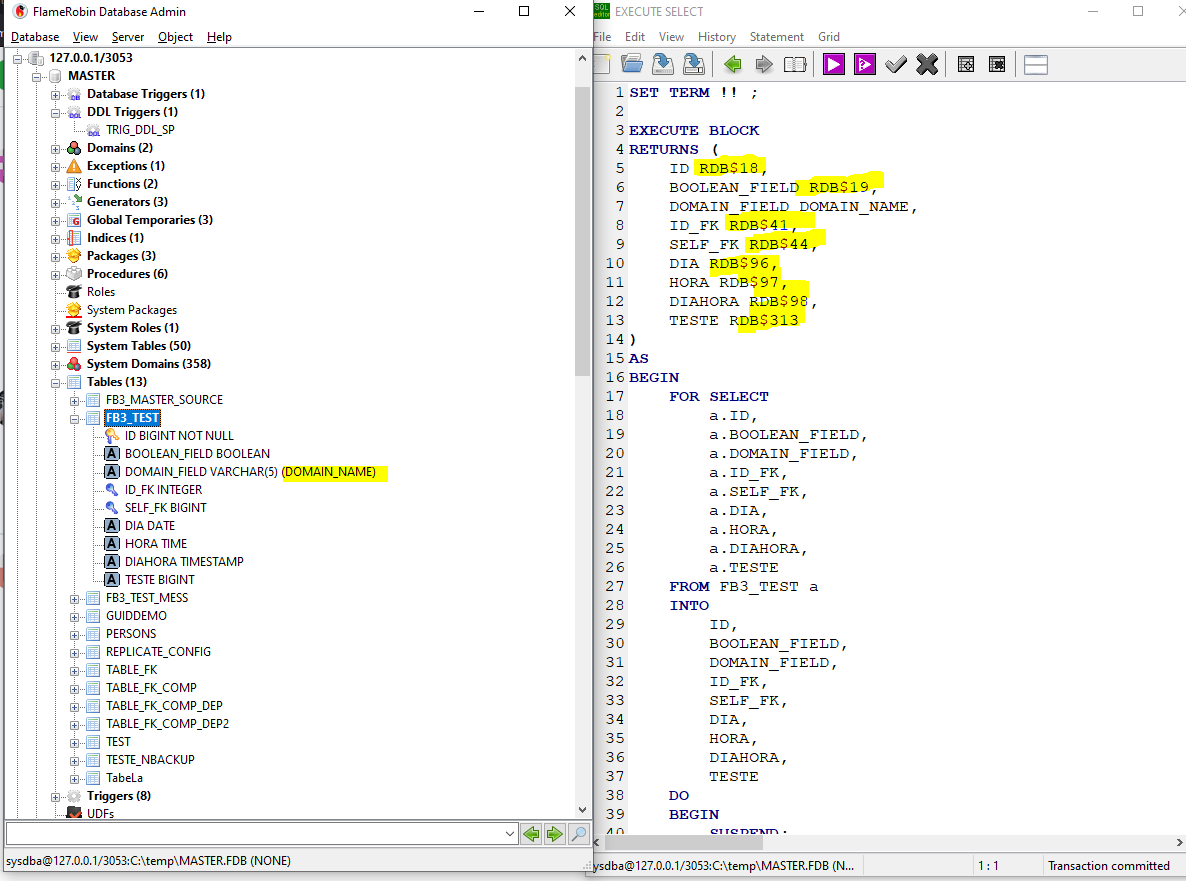The height and width of the screenshot is (881, 1186).
Task: Collapse the FB3_TEST table node
Action: tap(74, 418)
